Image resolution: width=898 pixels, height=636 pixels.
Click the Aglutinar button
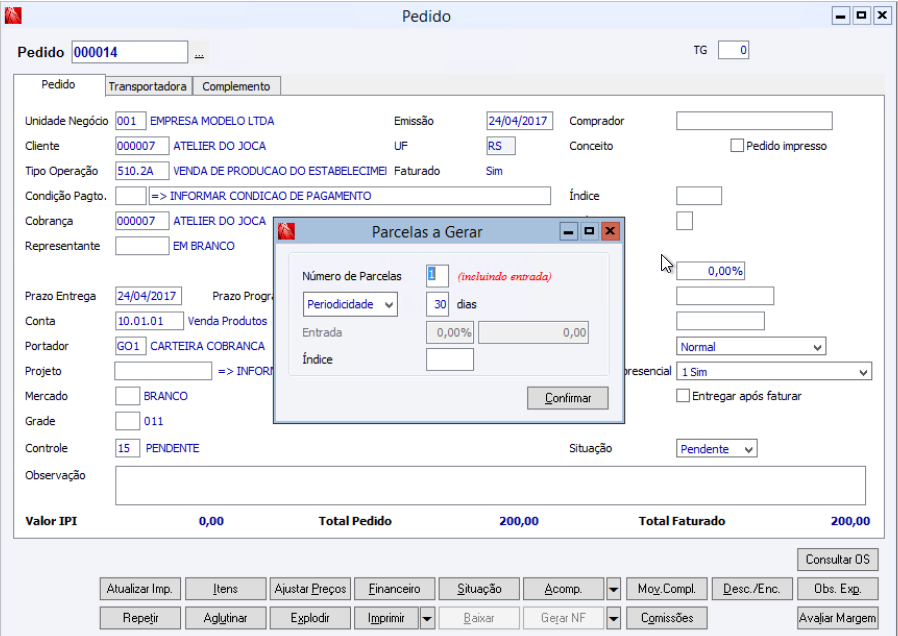tap(225, 618)
